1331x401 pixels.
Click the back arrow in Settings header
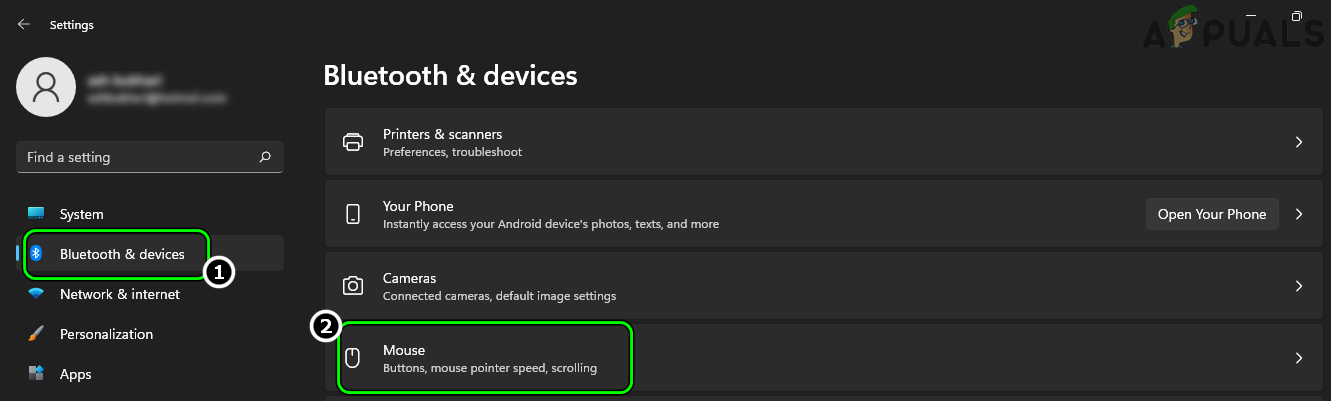[x=24, y=25]
